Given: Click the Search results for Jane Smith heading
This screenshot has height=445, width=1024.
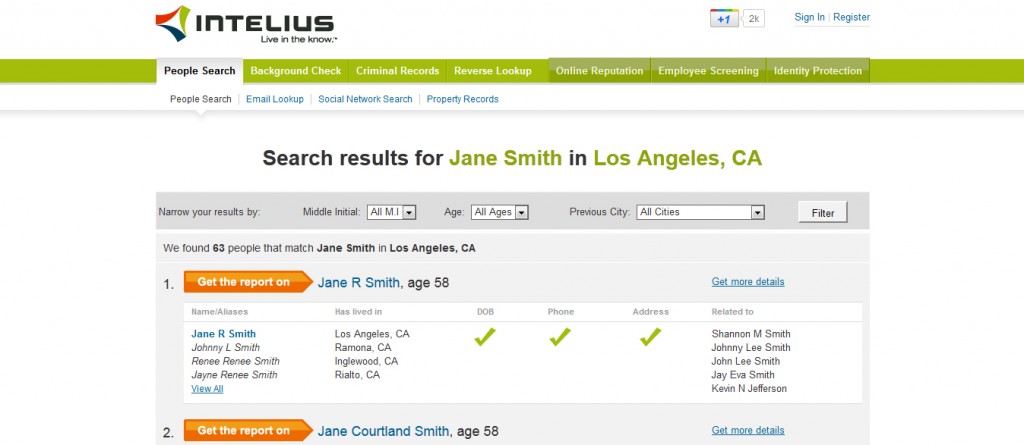Looking at the screenshot, I should pyautogui.click(x=512, y=158).
